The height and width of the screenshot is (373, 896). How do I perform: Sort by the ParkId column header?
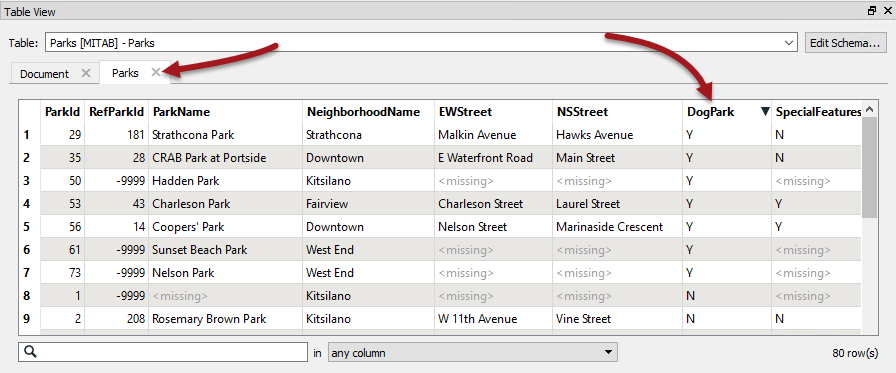(x=62, y=112)
